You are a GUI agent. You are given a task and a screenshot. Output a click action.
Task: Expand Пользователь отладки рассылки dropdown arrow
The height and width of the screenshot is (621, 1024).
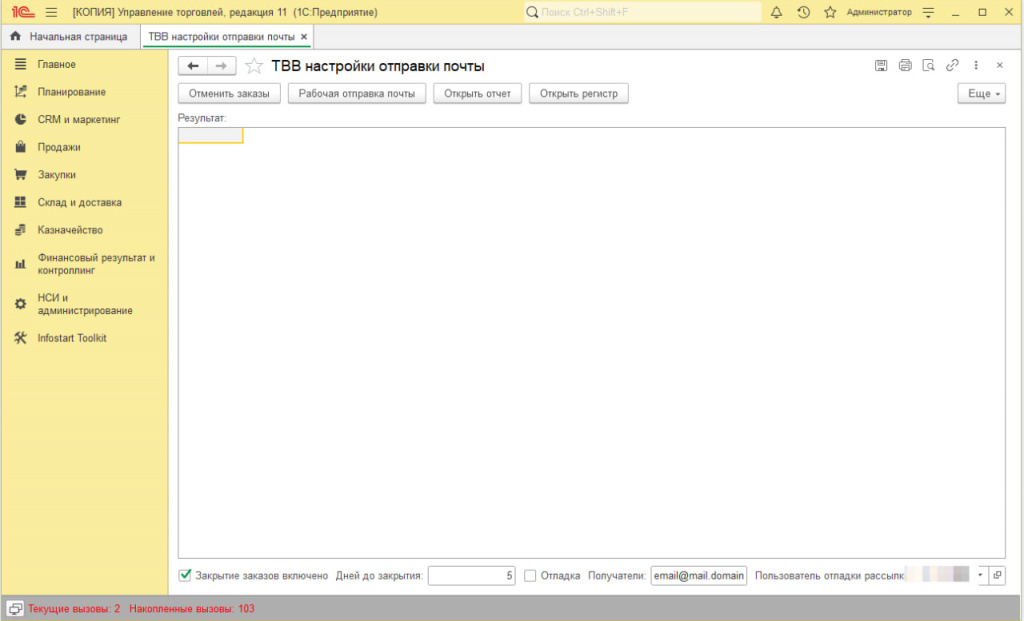tap(980, 575)
